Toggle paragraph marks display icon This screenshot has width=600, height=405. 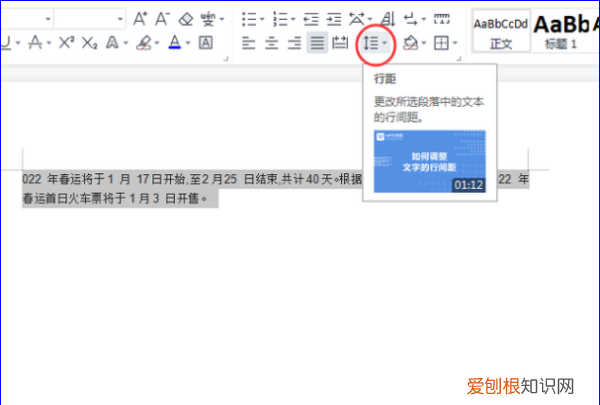click(411, 19)
